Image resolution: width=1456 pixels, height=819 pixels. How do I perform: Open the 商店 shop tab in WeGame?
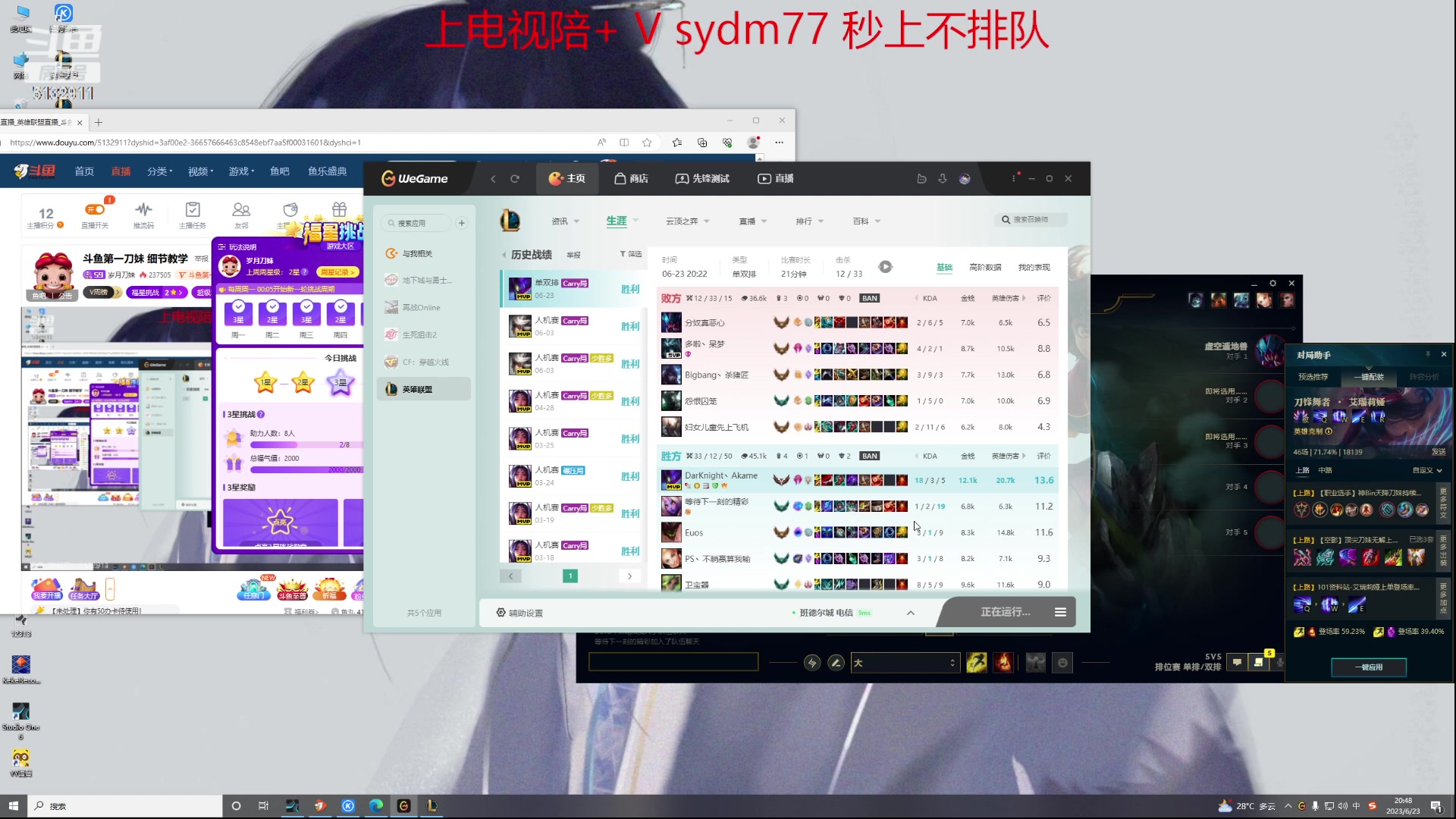click(631, 179)
